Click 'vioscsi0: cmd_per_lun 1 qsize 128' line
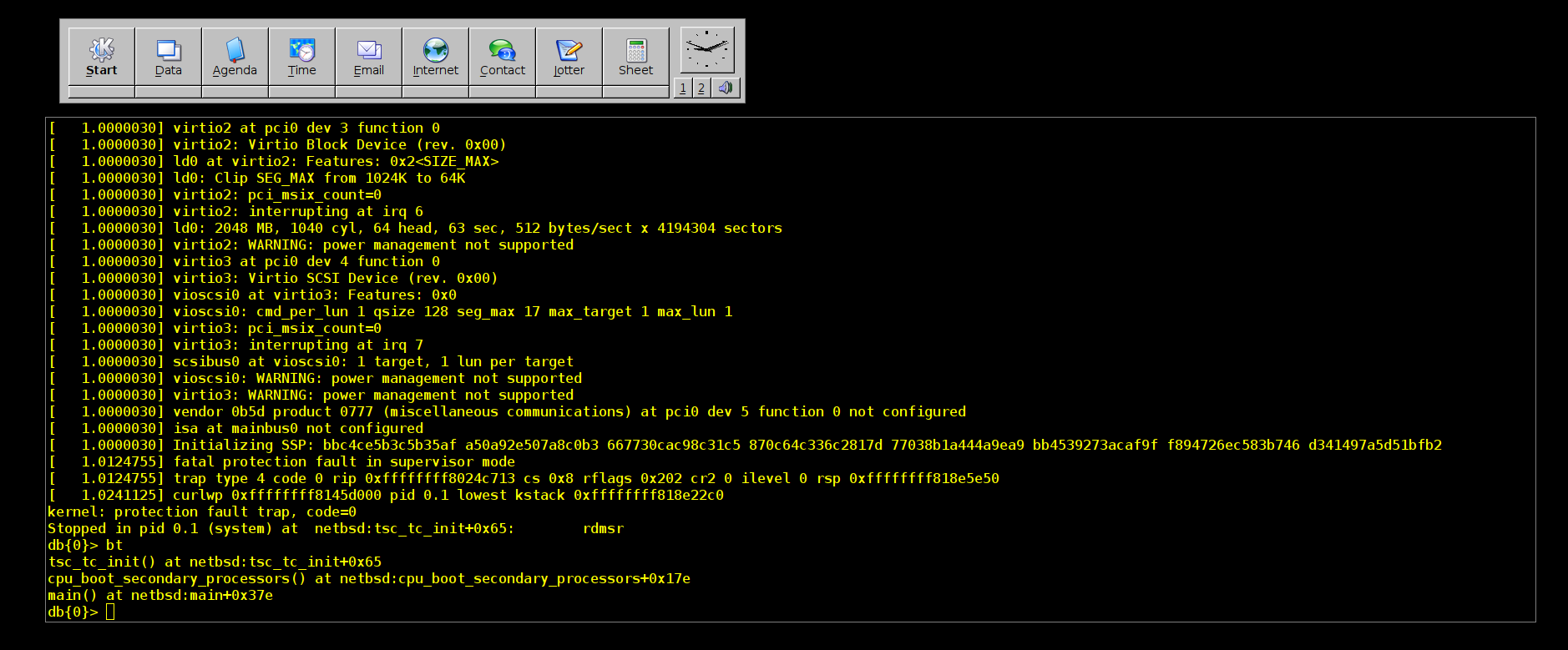The width and height of the screenshot is (1568, 650). (x=390, y=311)
